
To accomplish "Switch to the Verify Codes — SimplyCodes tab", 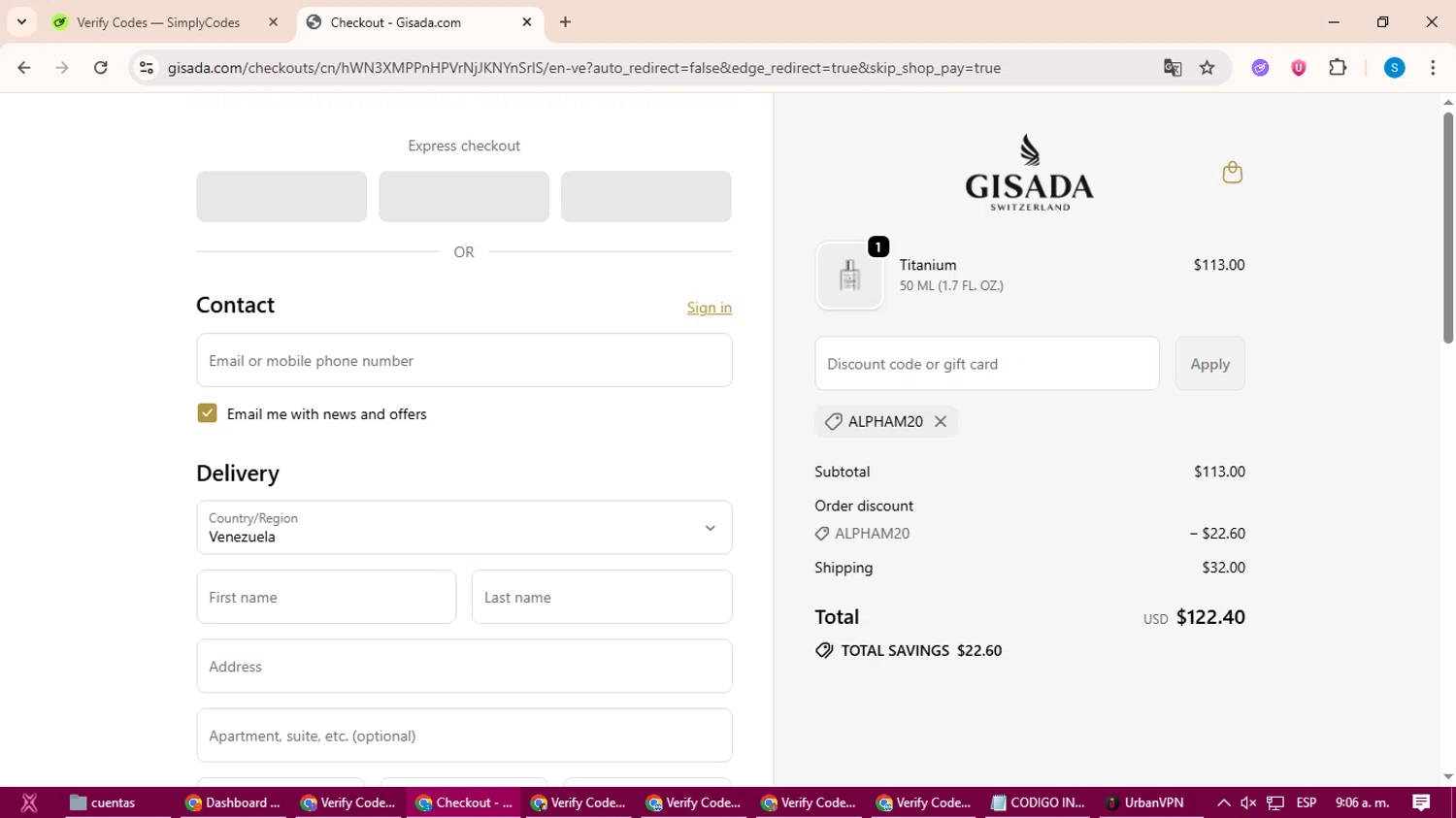I will pos(160,22).
